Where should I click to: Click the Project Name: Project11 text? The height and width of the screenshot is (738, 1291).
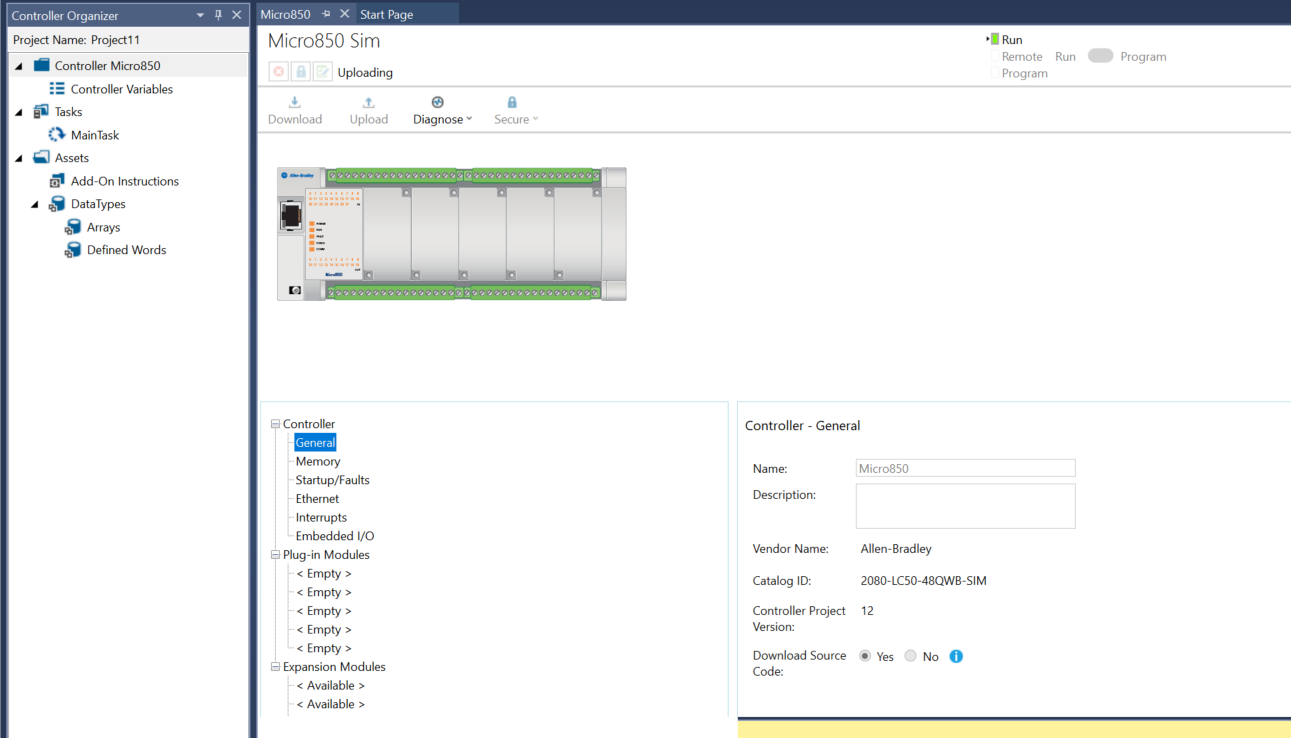76,40
